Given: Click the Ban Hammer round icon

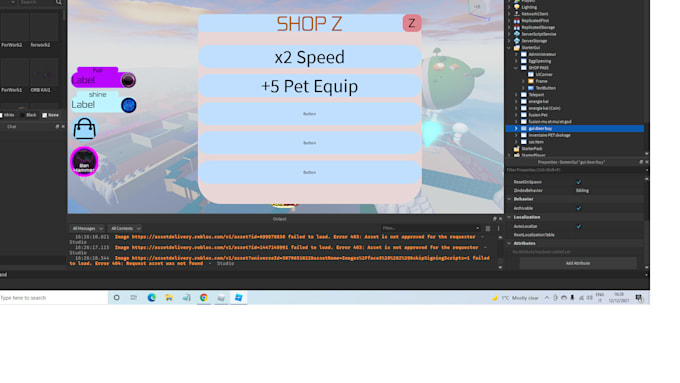Looking at the screenshot, I should (84, 161).
